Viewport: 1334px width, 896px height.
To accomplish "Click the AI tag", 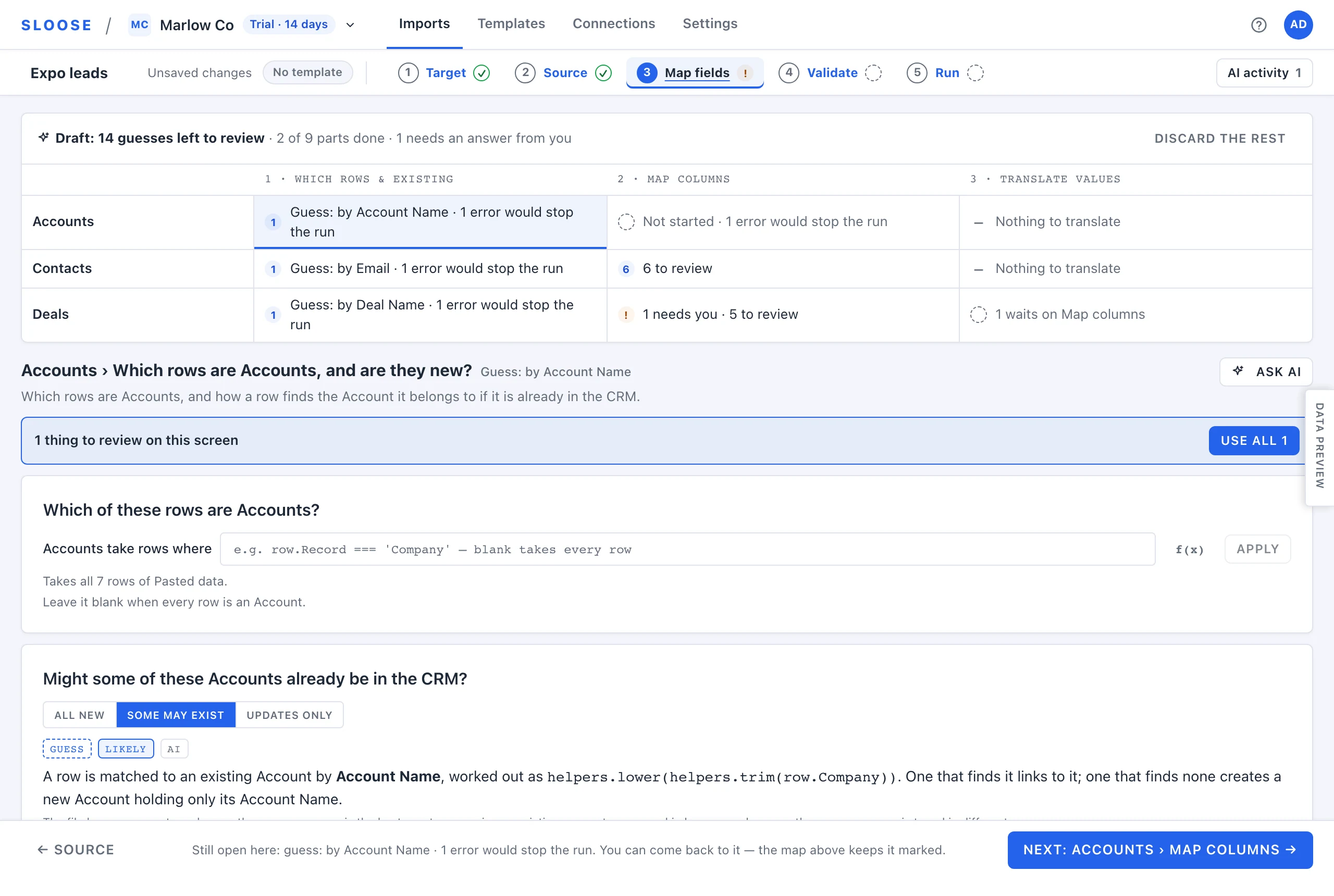I will point(174,749).
